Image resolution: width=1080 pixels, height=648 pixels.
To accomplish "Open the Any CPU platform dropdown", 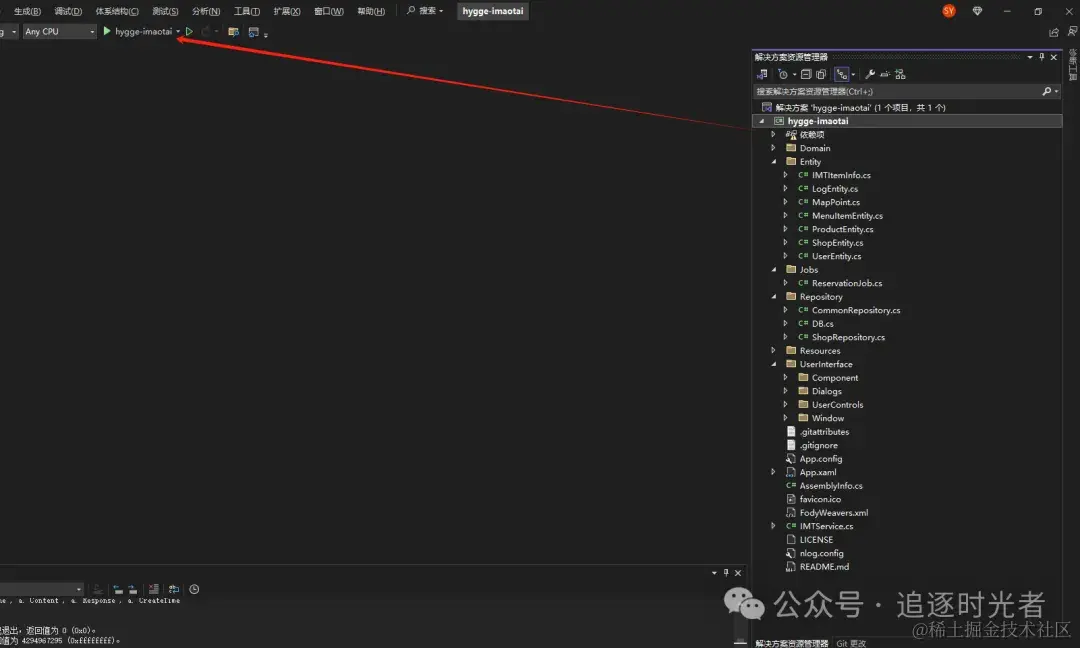I will pos(59,32).
